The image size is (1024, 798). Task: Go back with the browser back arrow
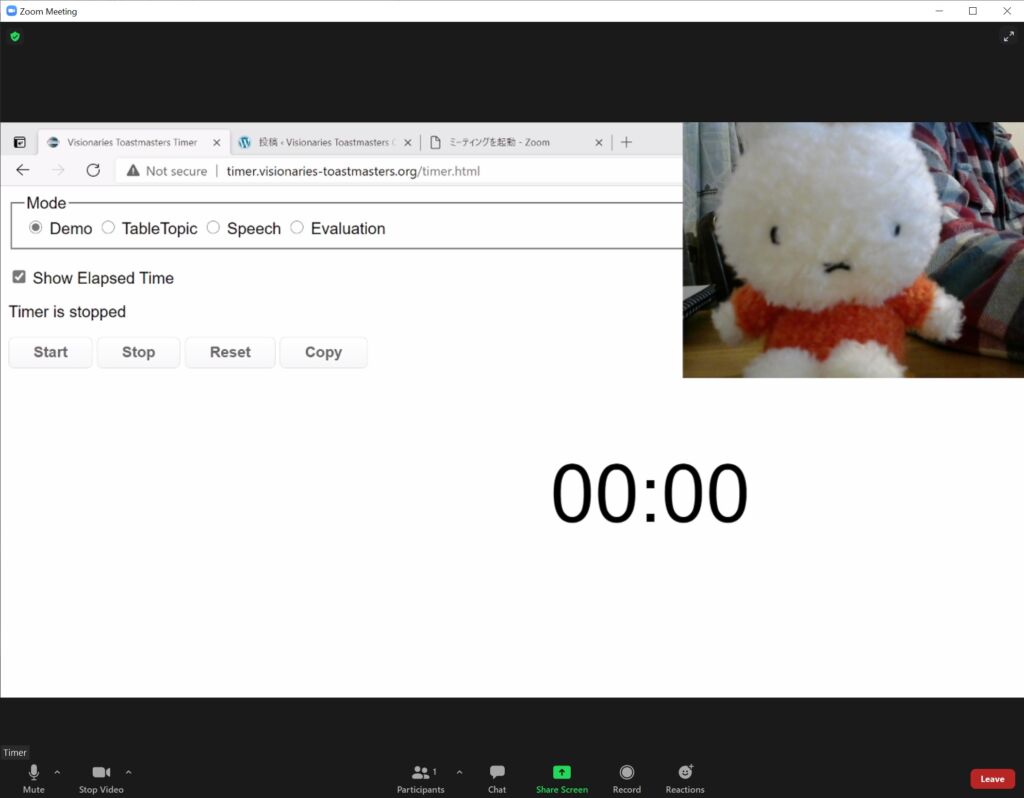coord(23,170)
